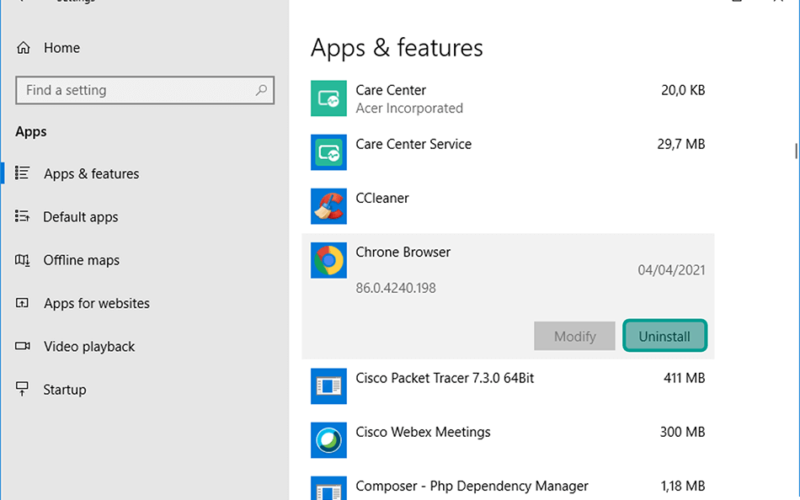Click the Cisco Packet Tracer app icon
This screenshot has width=800, height=500.
(329, 386)
